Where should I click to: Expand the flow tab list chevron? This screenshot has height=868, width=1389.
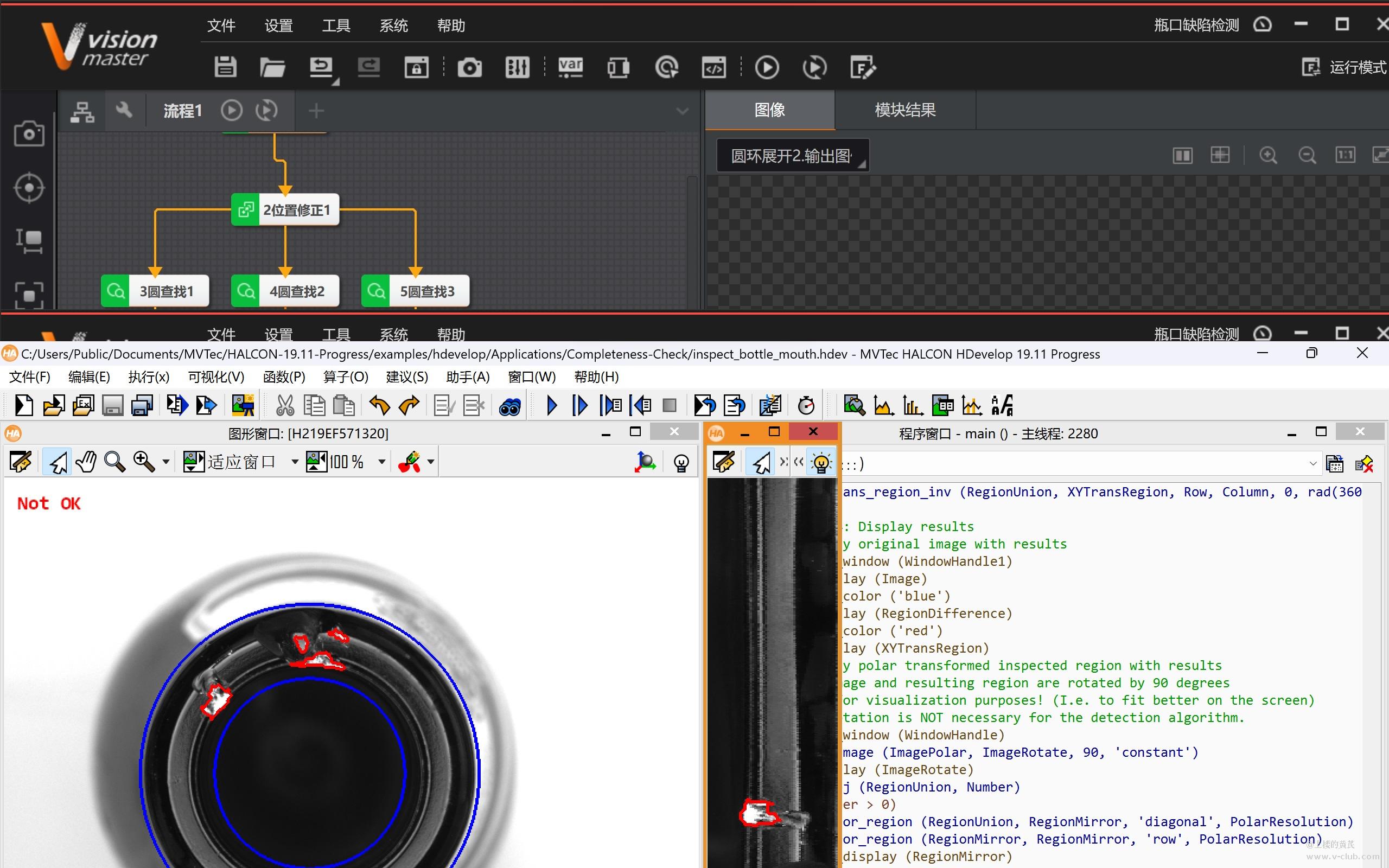[682, 111]
